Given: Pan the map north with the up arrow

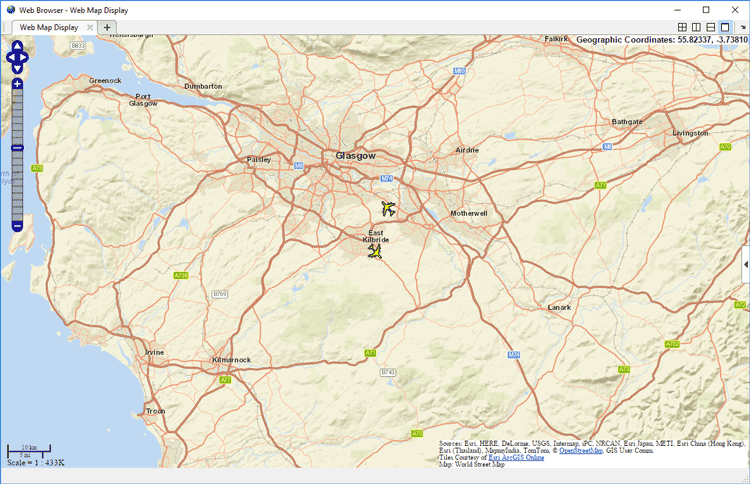Looking at the screenshot, I should [17, 46].
